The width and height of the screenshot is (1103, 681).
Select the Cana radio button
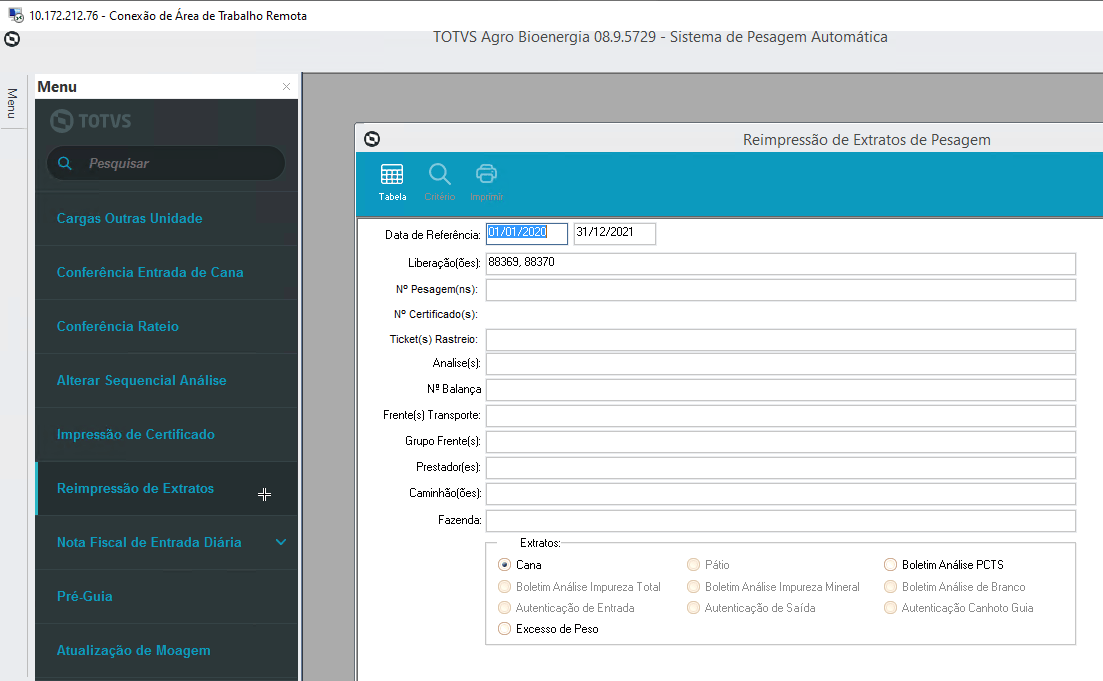[504, 565]
